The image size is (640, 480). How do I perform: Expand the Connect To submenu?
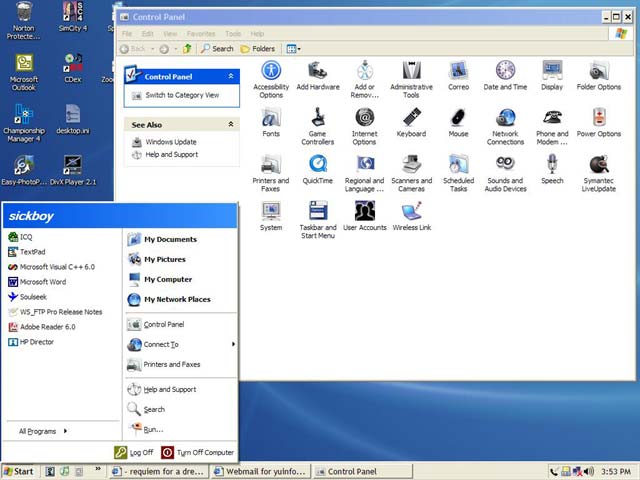click(181, 344)
